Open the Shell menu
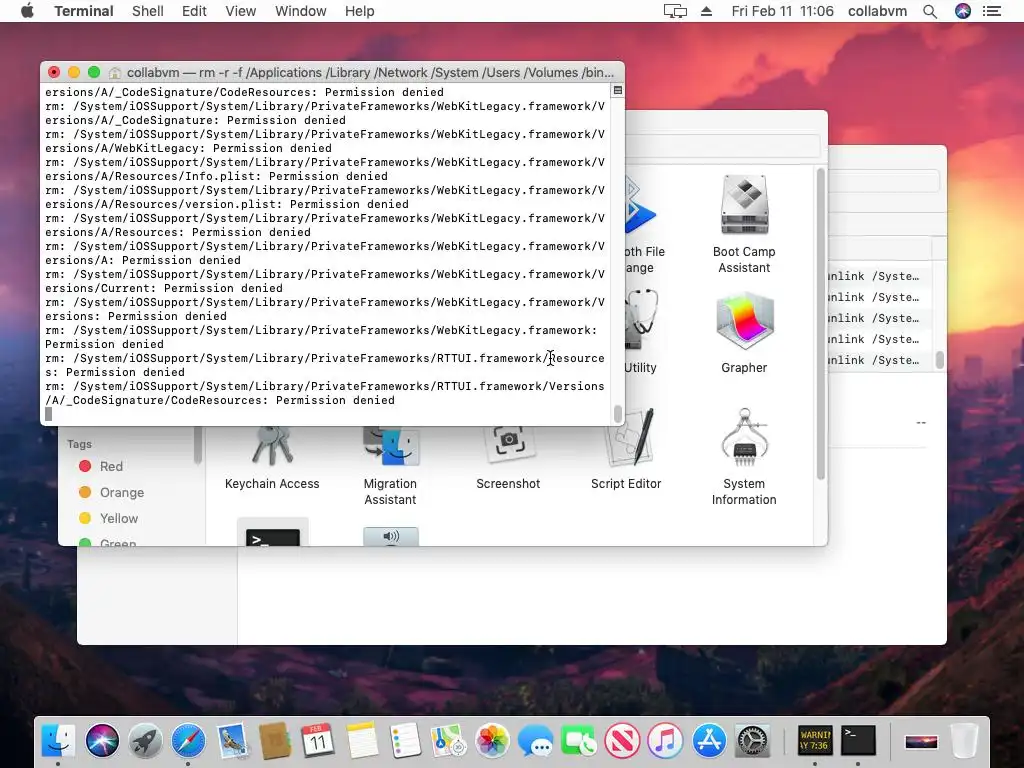Screen dimensions: 1024x768 pyautogui.click(x=148, y=11)
